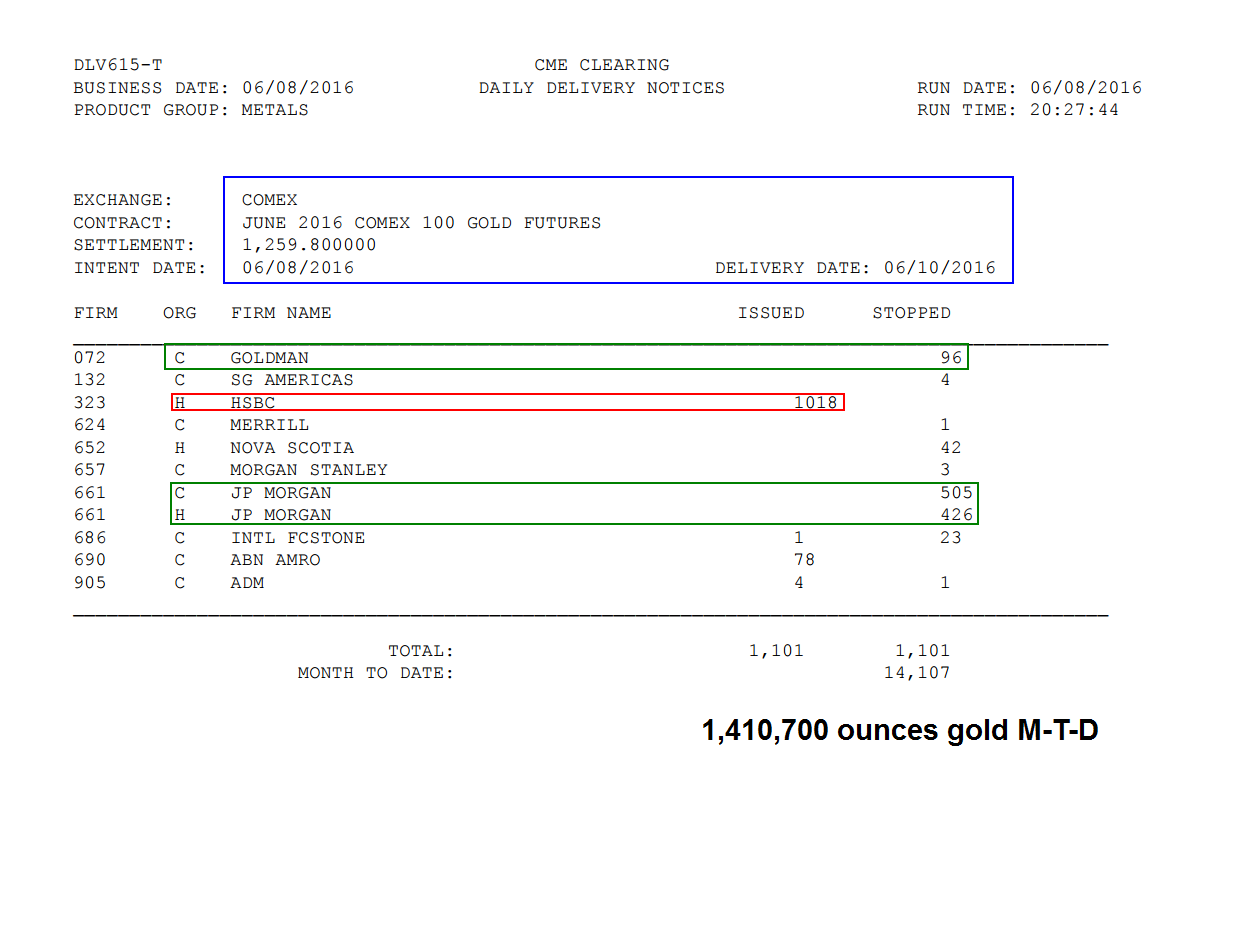Click the SETTLEMENT: label

135,245
